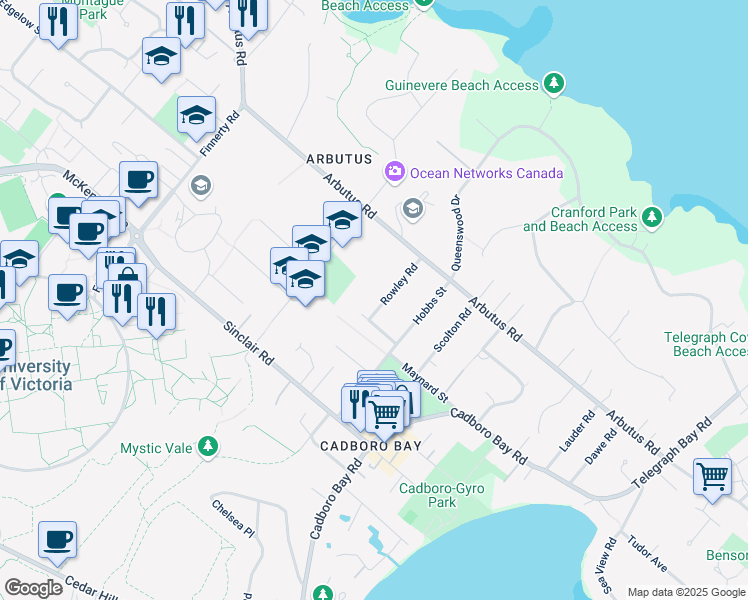Click the Hobbs St street label
This screenshot has height=600, width=748.
point(429,306)
